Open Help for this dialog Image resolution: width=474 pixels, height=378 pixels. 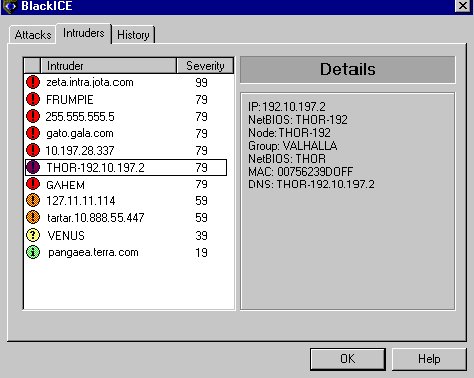tap(429, 359)
